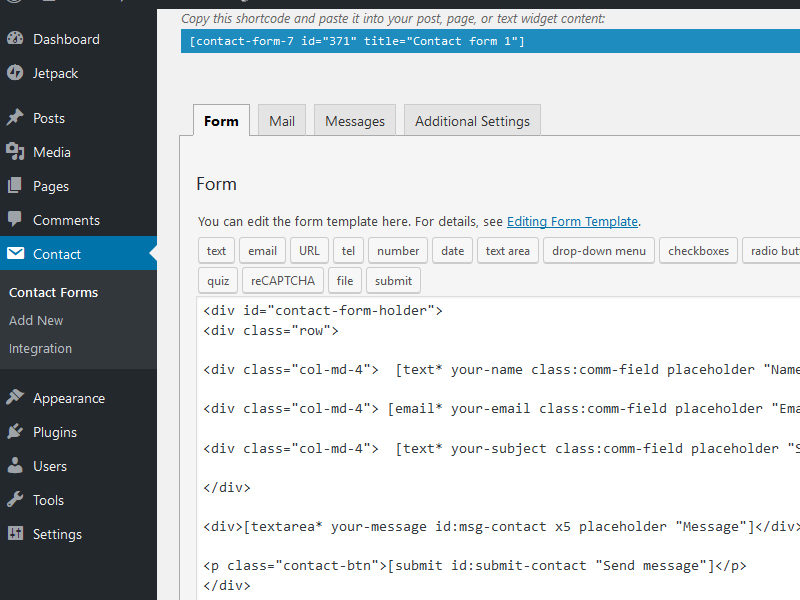The image size is (800, 600).
Task: Open Add New under Contact
Action: [36, 320]
